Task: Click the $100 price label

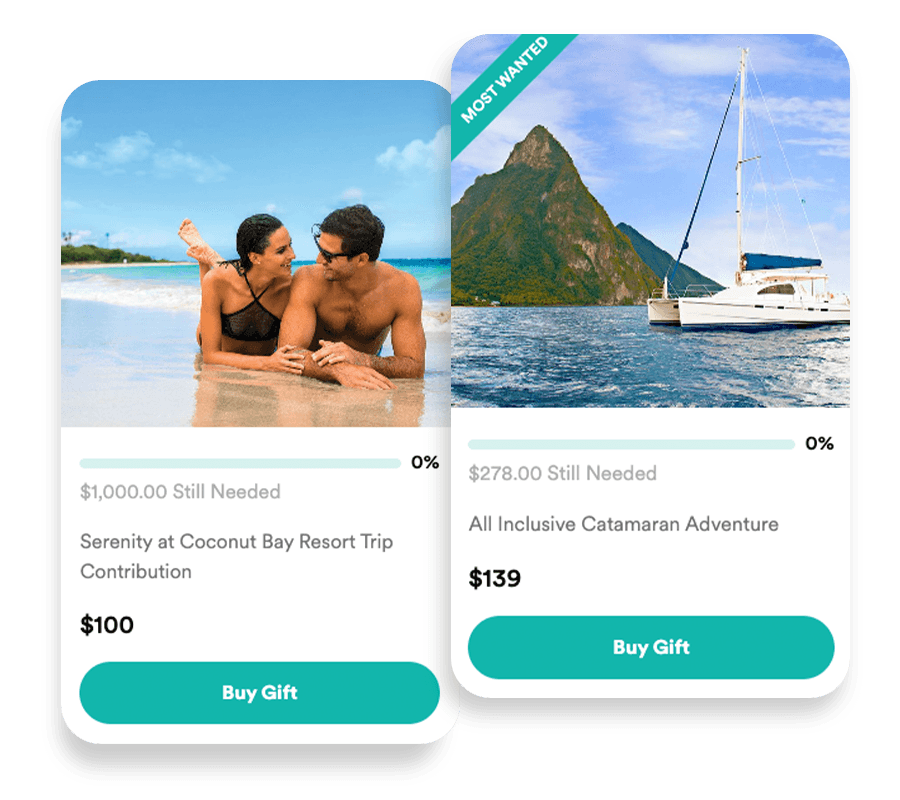Action: [x=107, y=625]
